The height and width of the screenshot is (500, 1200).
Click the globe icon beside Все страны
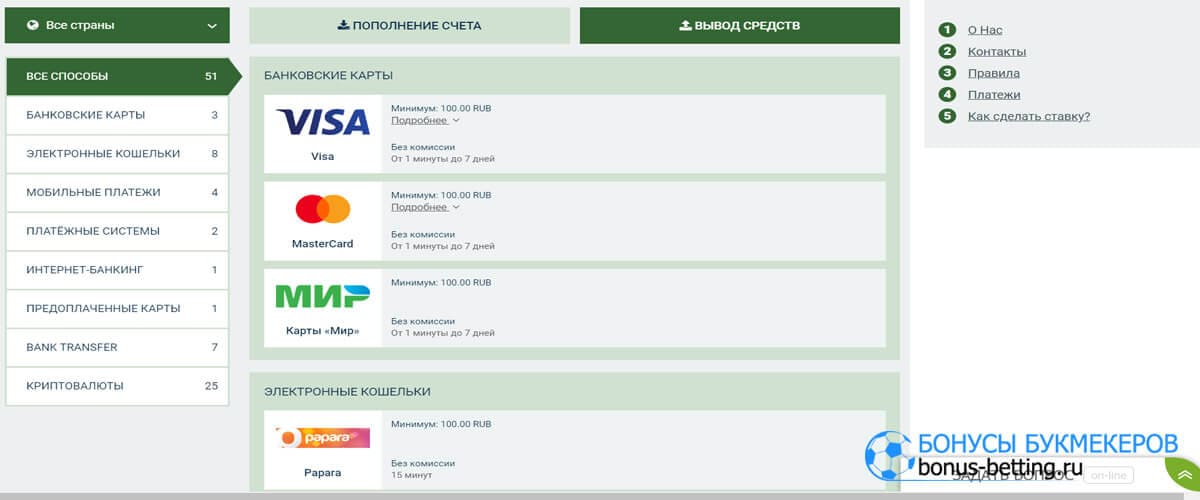coord(33,26)
